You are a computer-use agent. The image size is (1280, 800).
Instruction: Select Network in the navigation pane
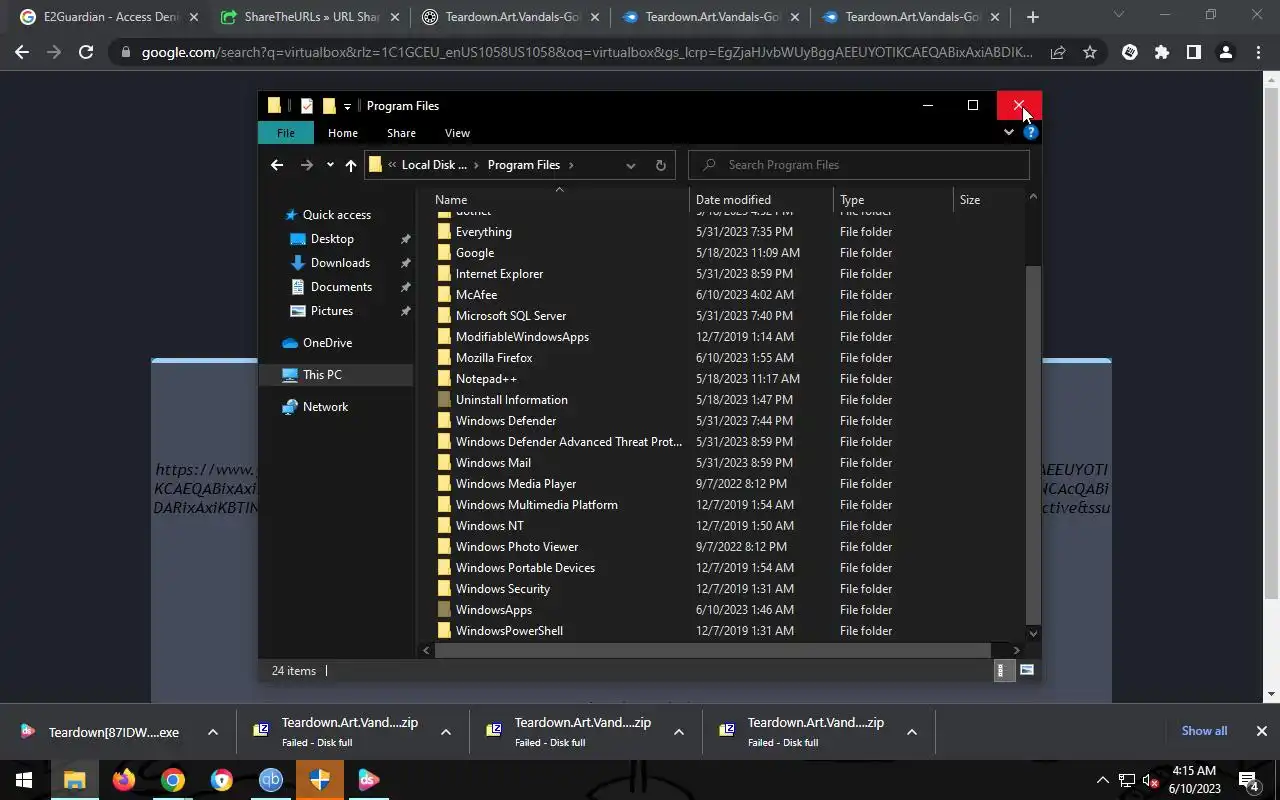pos(325,407)
